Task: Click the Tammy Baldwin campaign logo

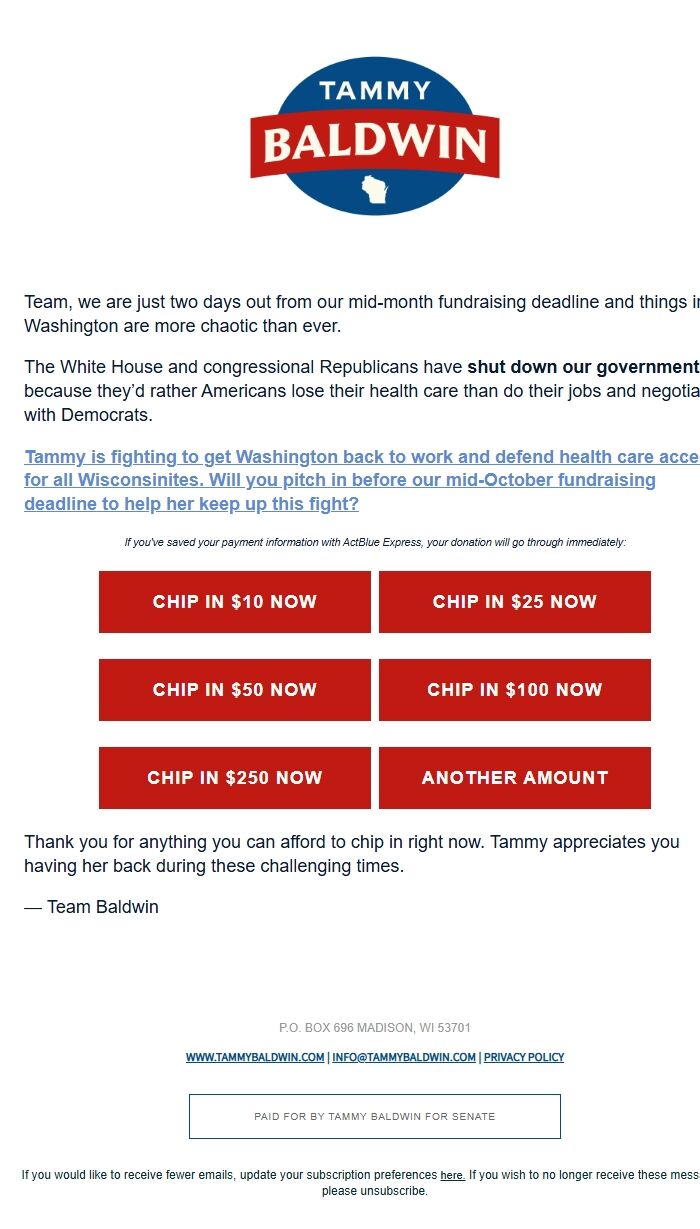Action: tap(375, 136)
